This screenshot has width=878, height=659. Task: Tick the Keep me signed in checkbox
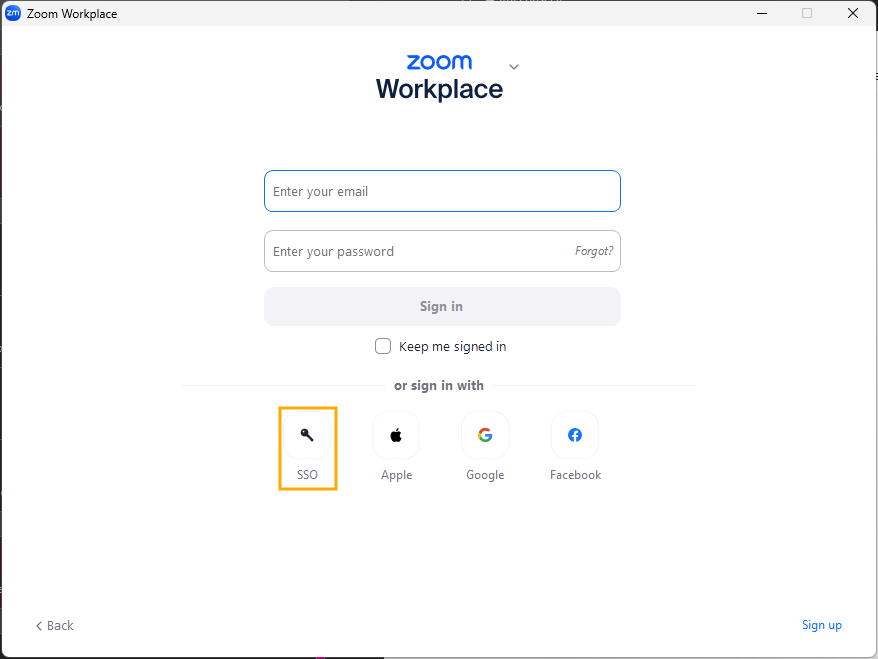383,346
